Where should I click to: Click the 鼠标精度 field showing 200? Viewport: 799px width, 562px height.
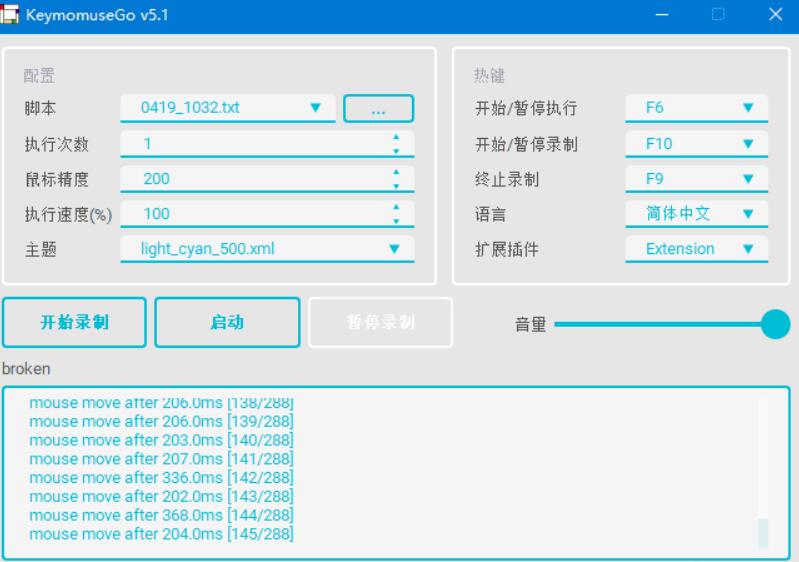(x=267, y=179)
